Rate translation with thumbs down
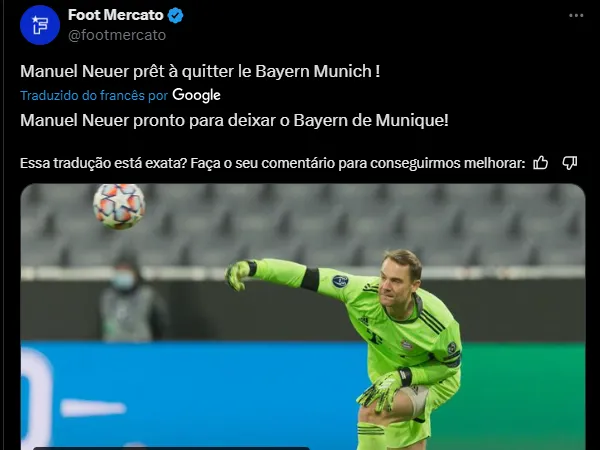600x450 pixels. [570, 163]
